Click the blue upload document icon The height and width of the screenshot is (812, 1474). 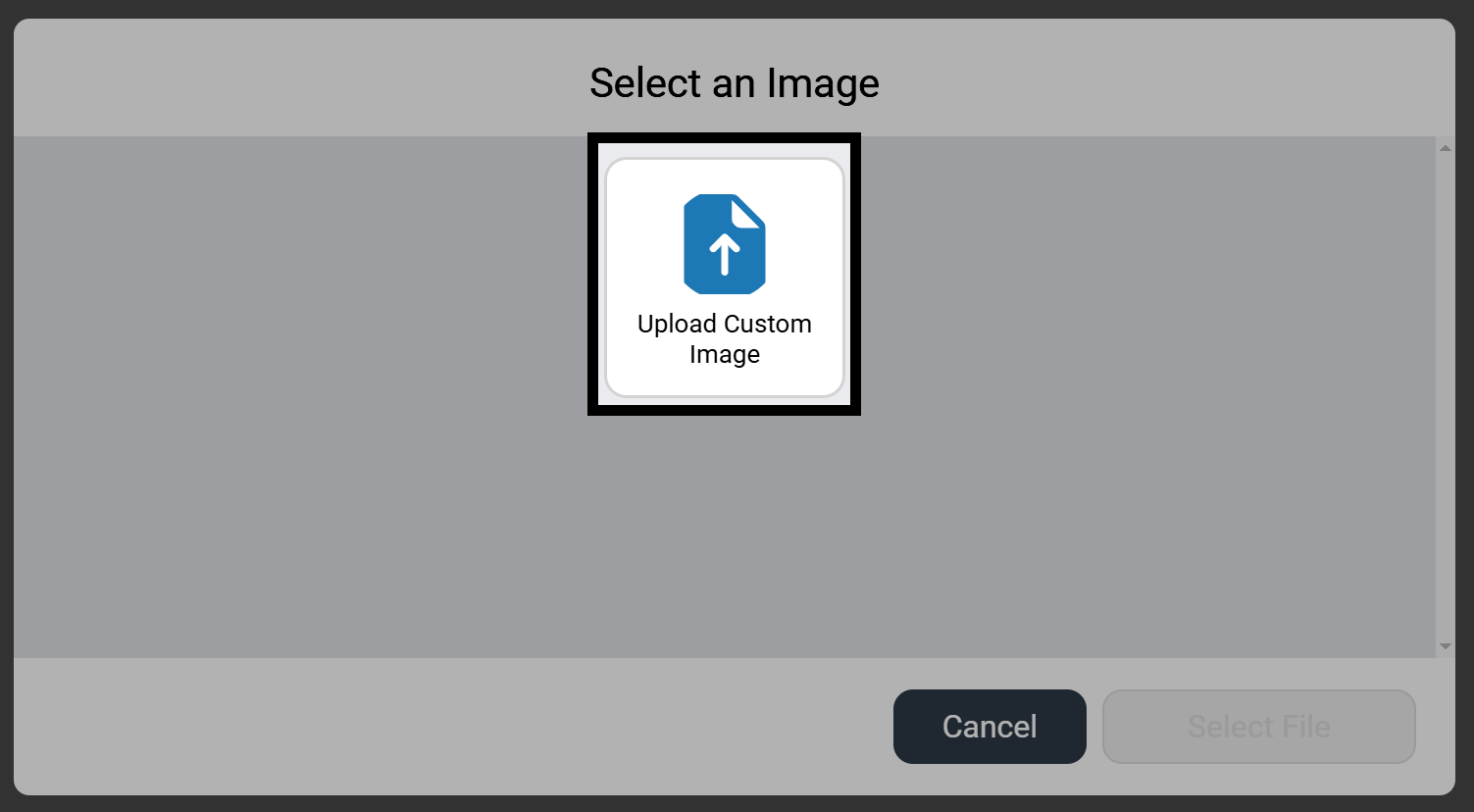coord(724,243)
